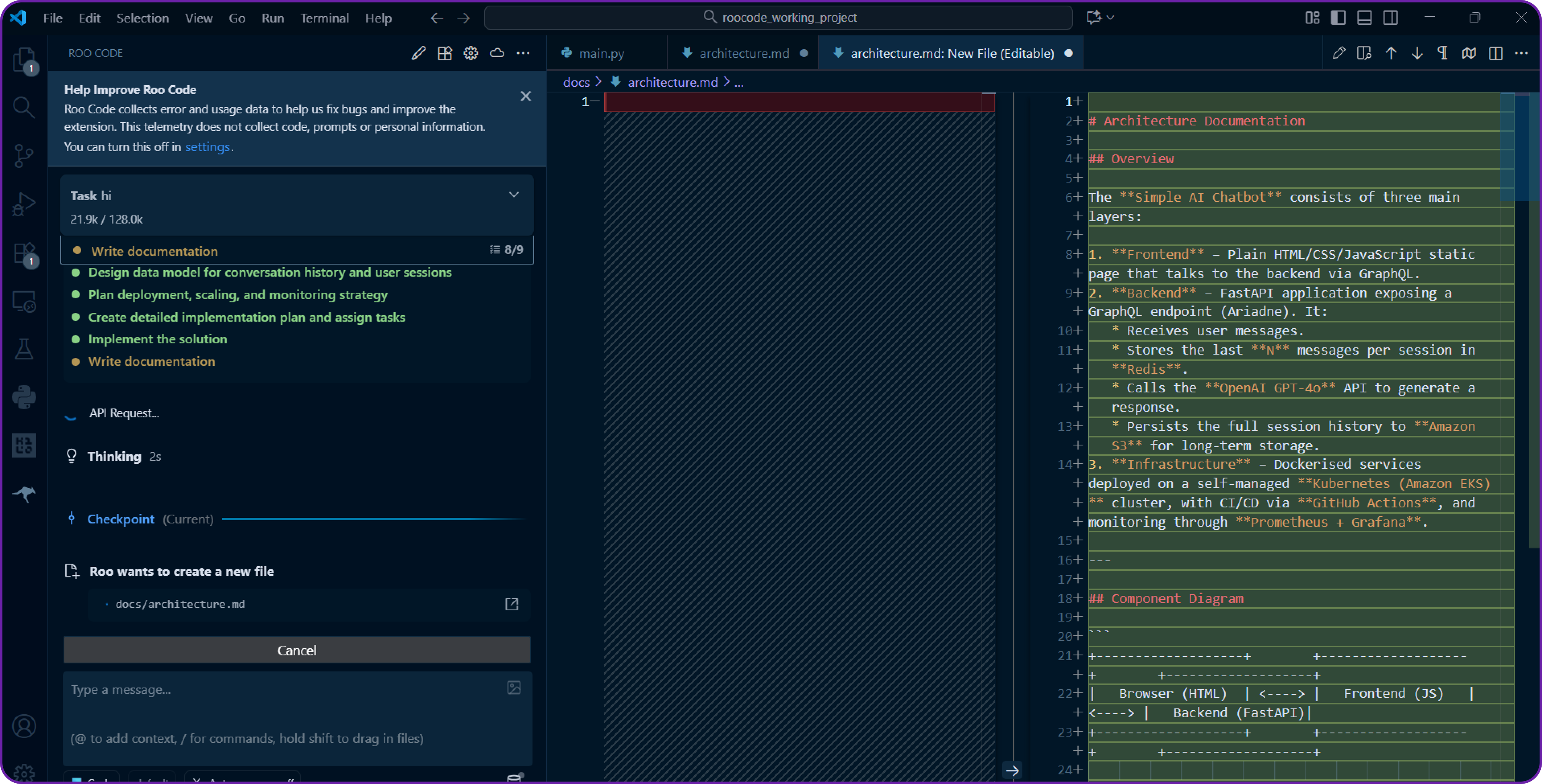Switch to the main.py tab
1542x784 pixels.
[601, 53]
